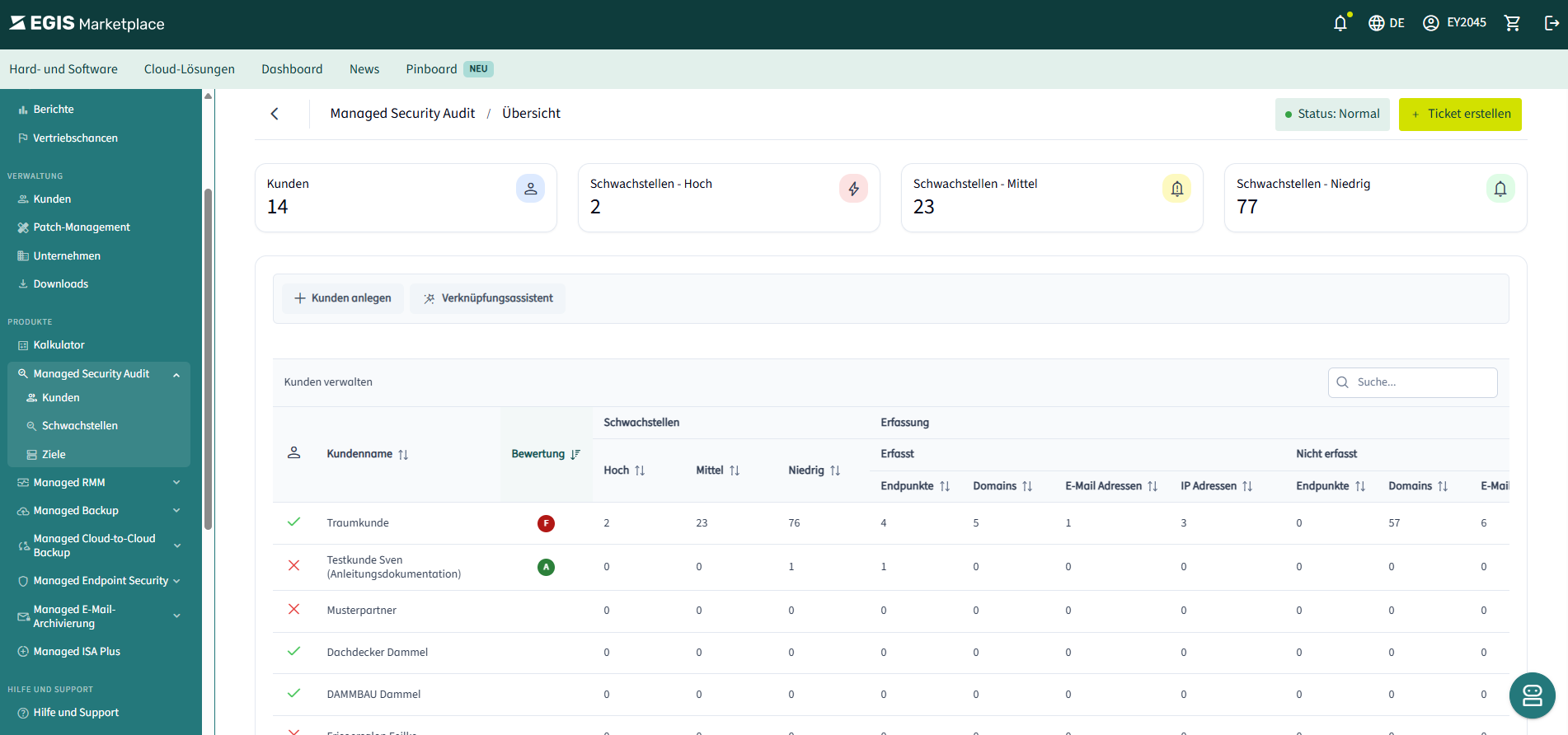
Task: Click the person column header icon
Action: [x=293, y=453]
